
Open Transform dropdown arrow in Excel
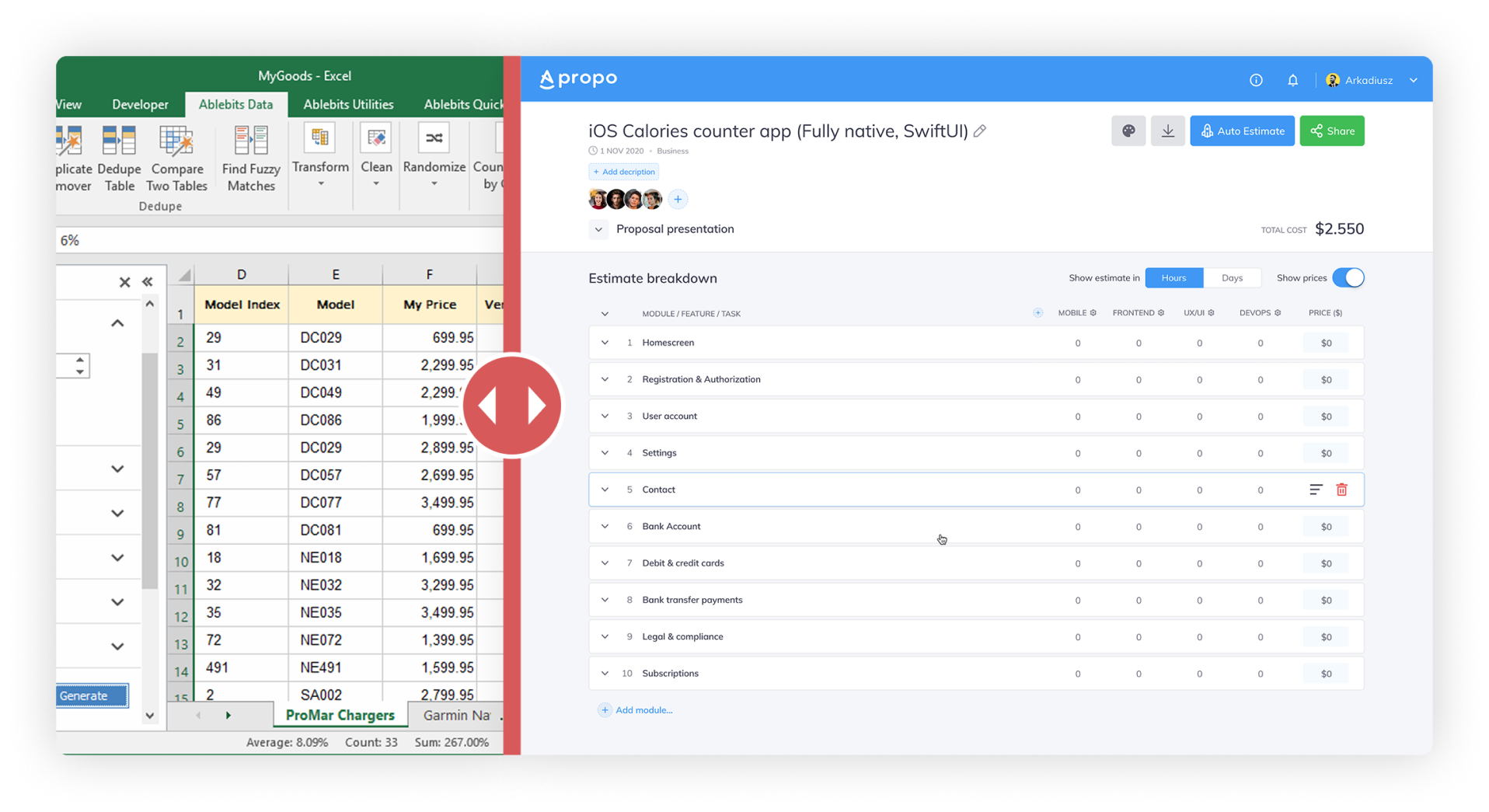[320, 184]
